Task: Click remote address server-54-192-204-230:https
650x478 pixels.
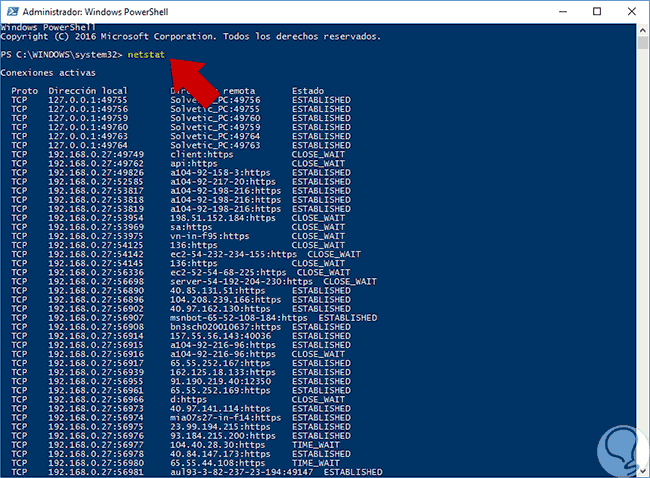Action: click(x=241, y=282)
